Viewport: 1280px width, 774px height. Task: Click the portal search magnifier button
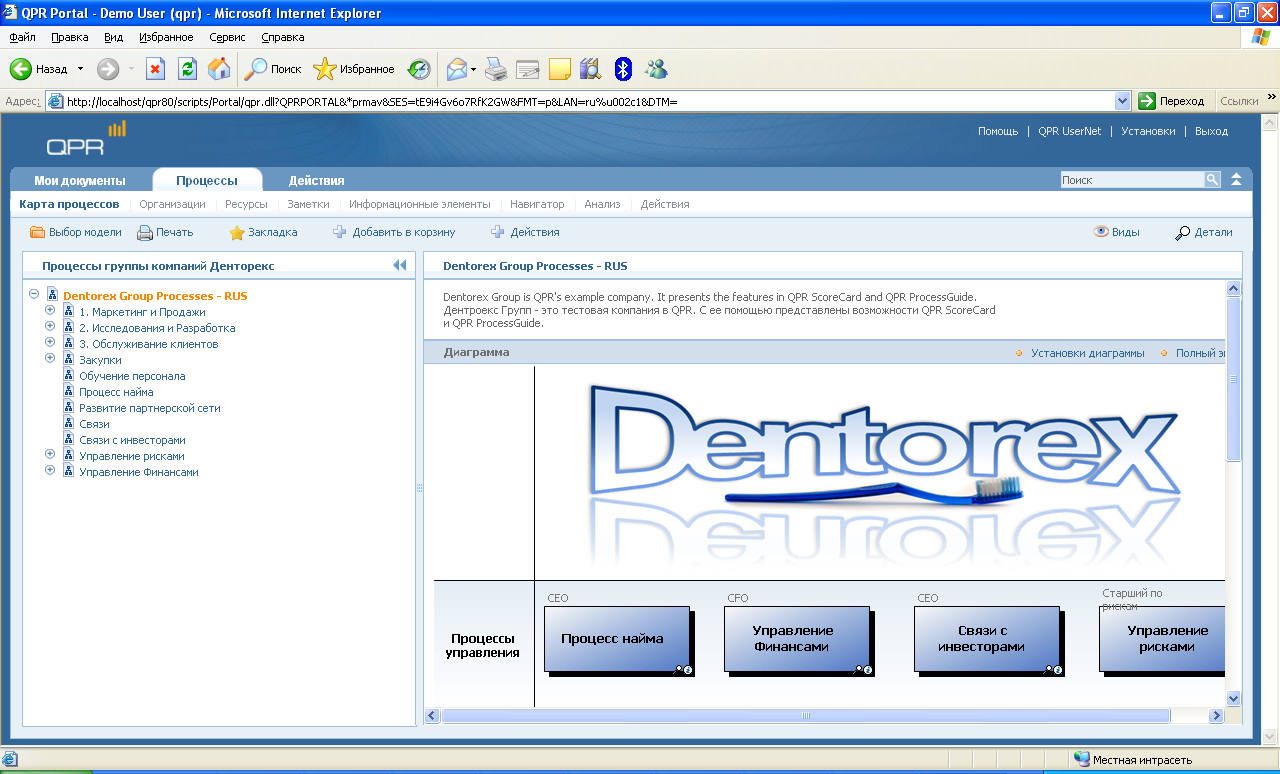(x=1212, y=180)
